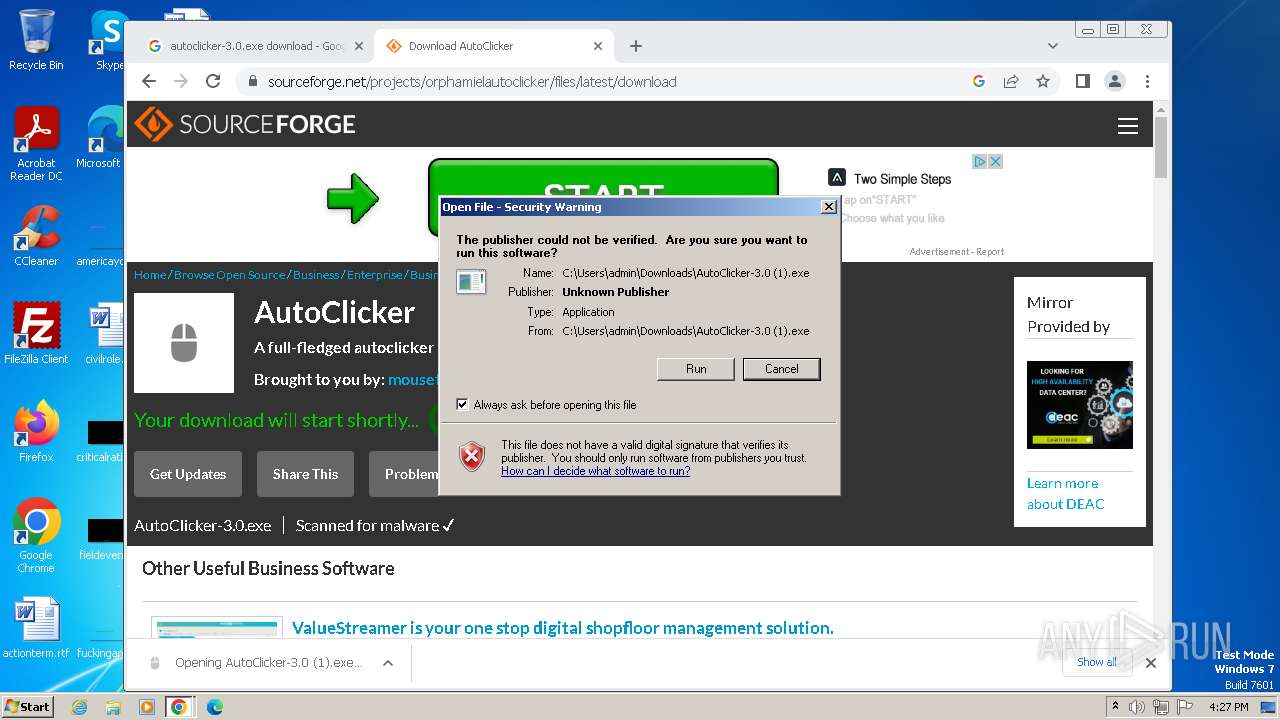Open the Windows Start menu
Screen dimensions: 1280x720
click(27, 706)
